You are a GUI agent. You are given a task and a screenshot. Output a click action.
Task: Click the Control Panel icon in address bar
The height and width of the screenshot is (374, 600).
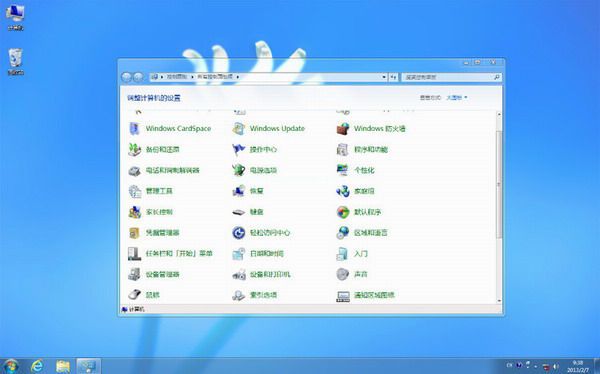[x=155, y=77]
